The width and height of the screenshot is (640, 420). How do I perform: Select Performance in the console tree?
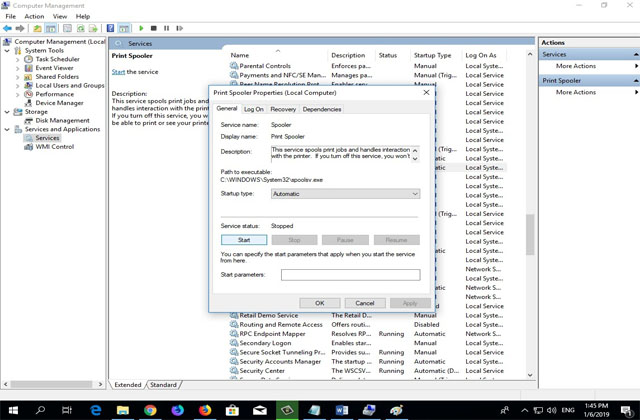pos(55,94)
